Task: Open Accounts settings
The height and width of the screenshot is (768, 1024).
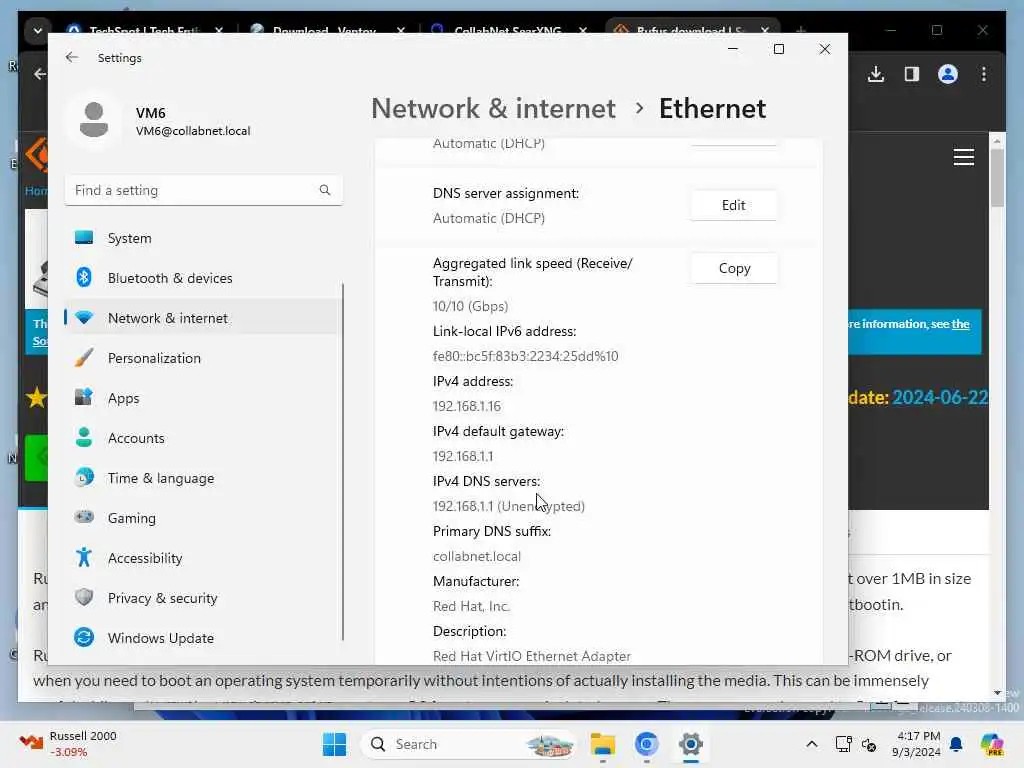Action: click(204, 438)
